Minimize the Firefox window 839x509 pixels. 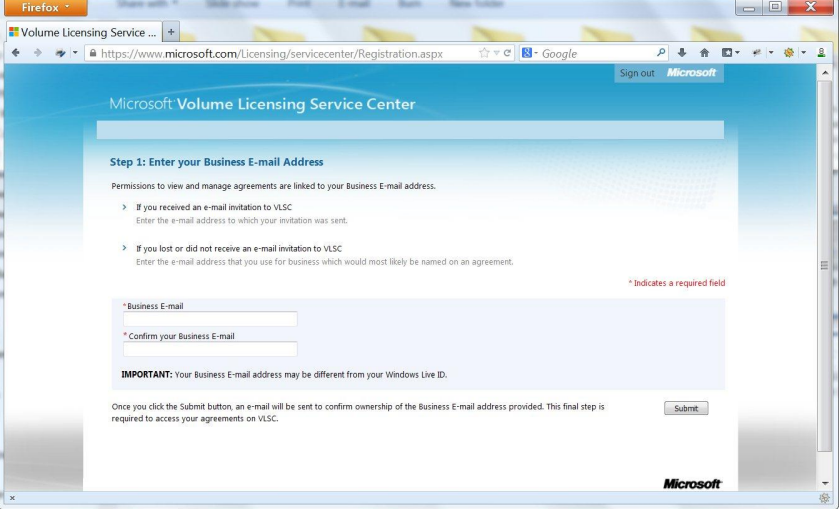749,7
